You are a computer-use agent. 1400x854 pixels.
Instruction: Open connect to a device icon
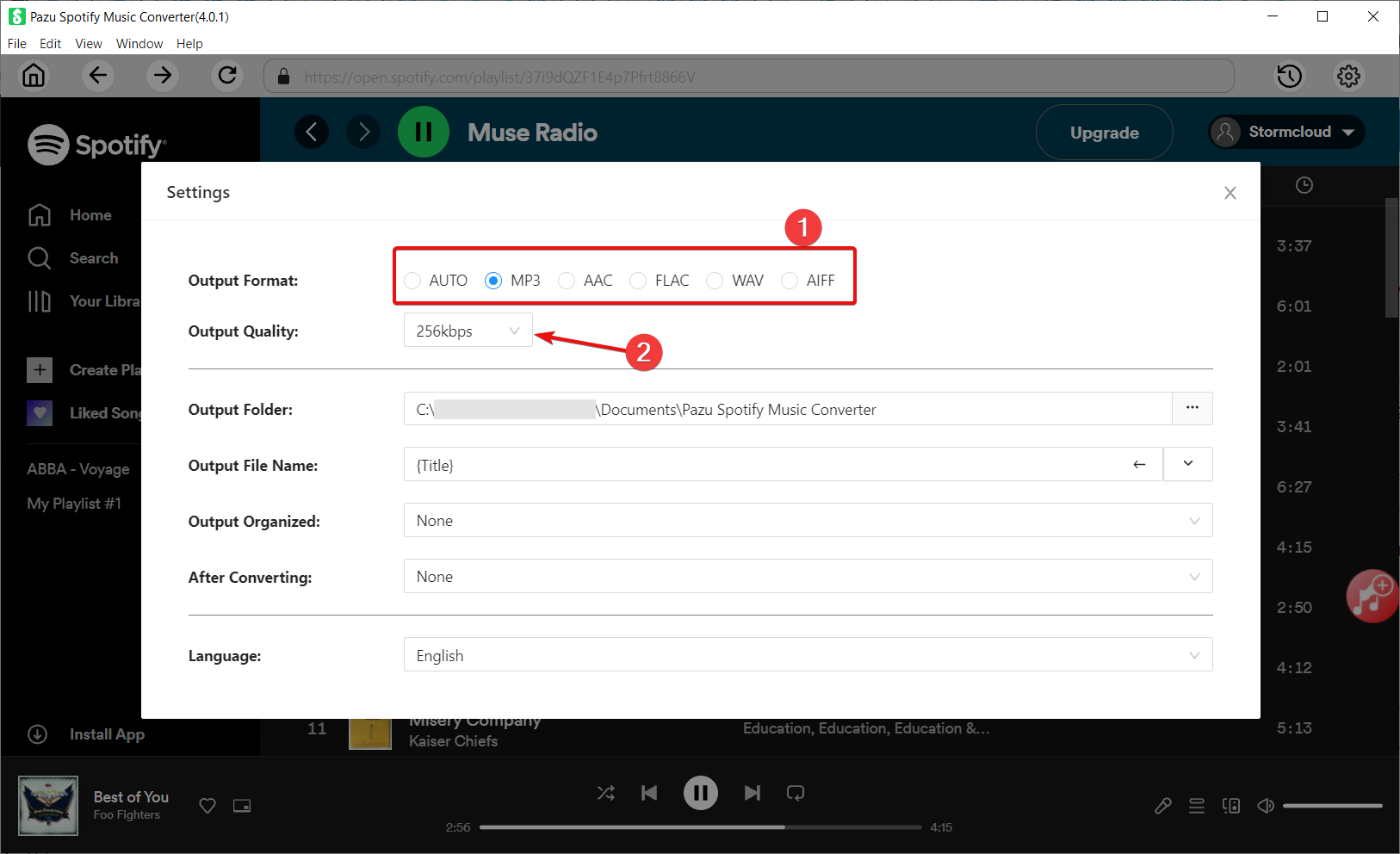pyautogui.click(x=1231, y=806)
